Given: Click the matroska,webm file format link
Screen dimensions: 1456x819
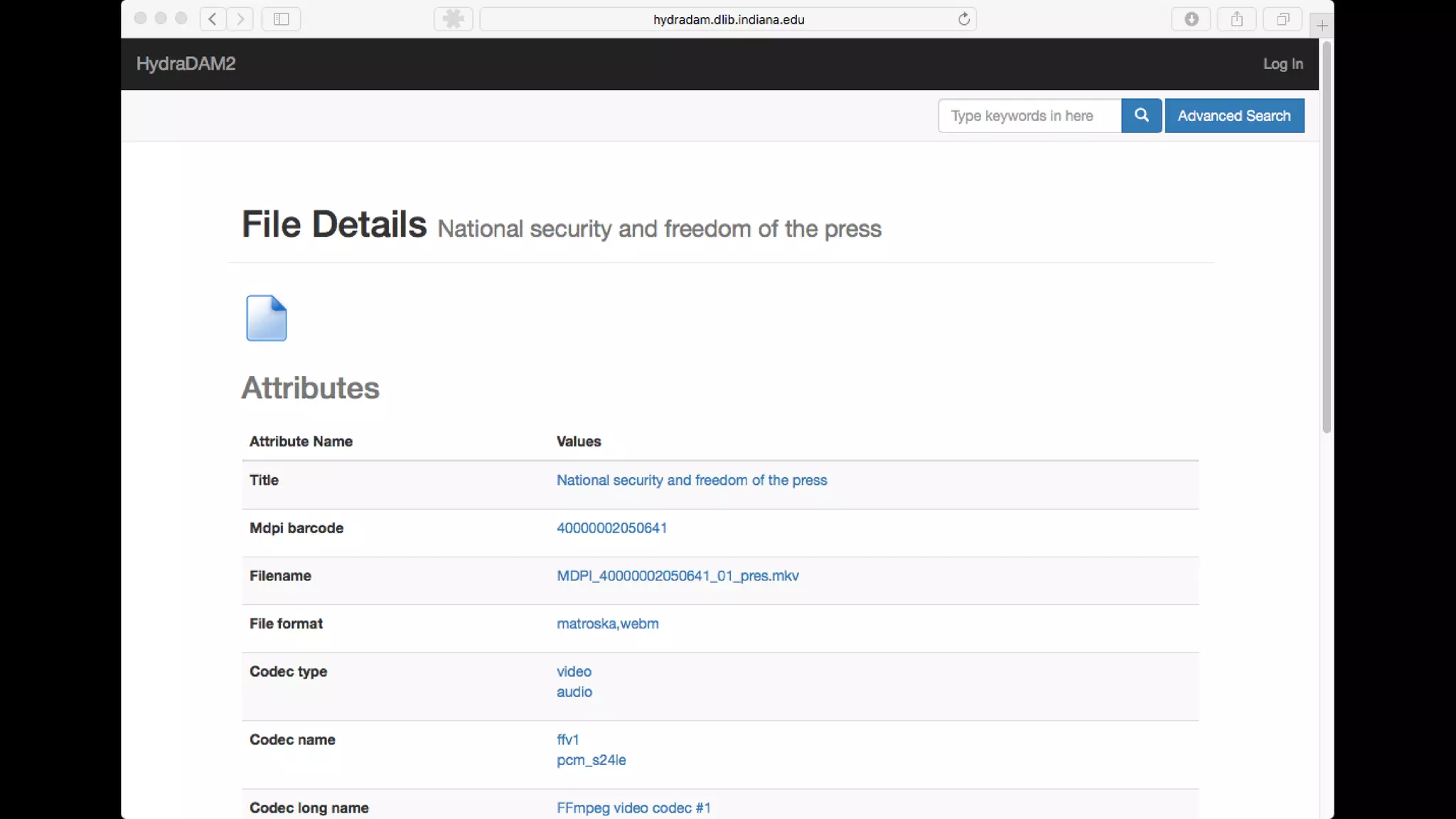Looking at the screenshot, I should 607,623.
